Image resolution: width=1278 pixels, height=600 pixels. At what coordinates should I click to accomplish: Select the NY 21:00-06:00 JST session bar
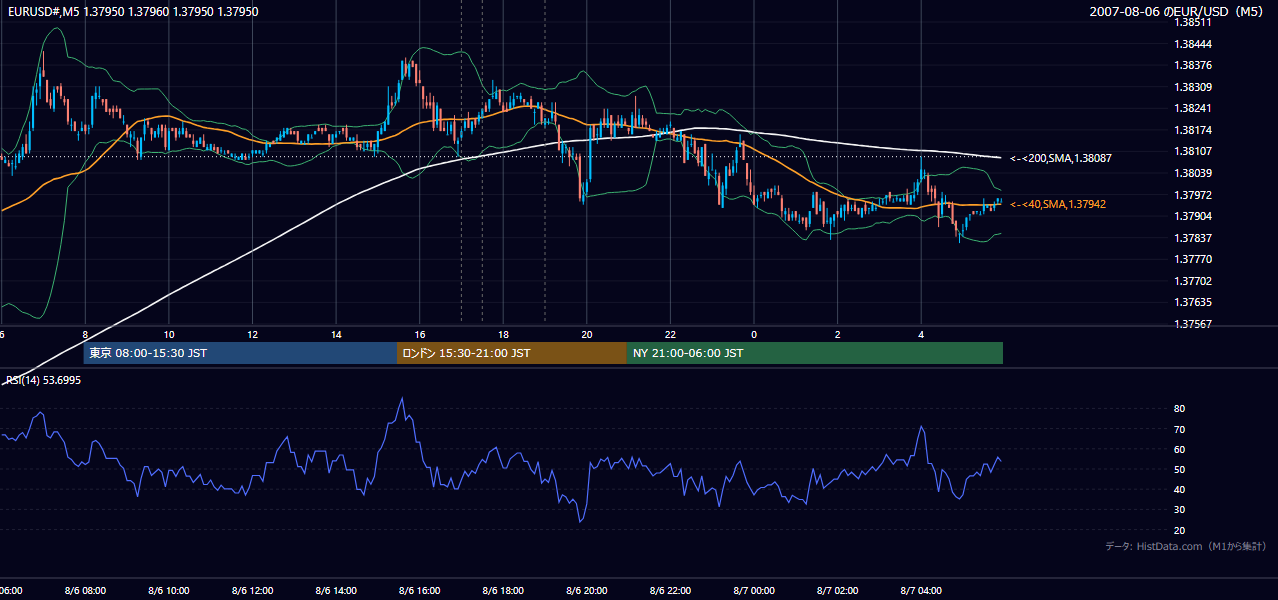pos(815,353)
